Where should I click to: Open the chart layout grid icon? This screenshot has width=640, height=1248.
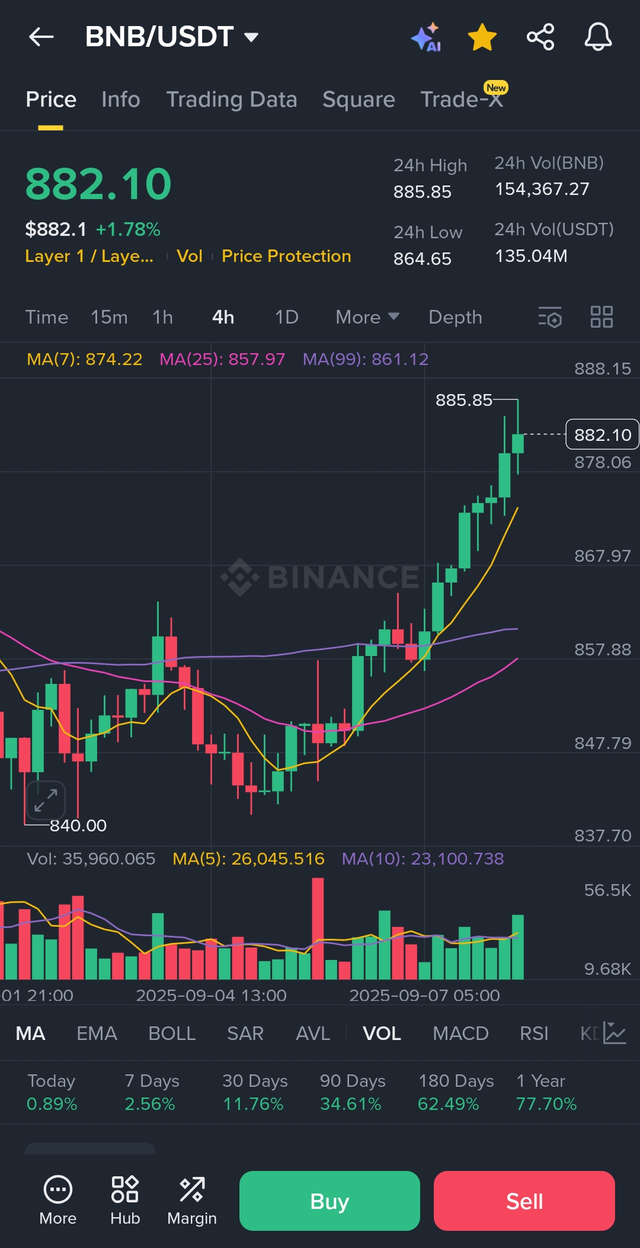[x=602, y=317]
